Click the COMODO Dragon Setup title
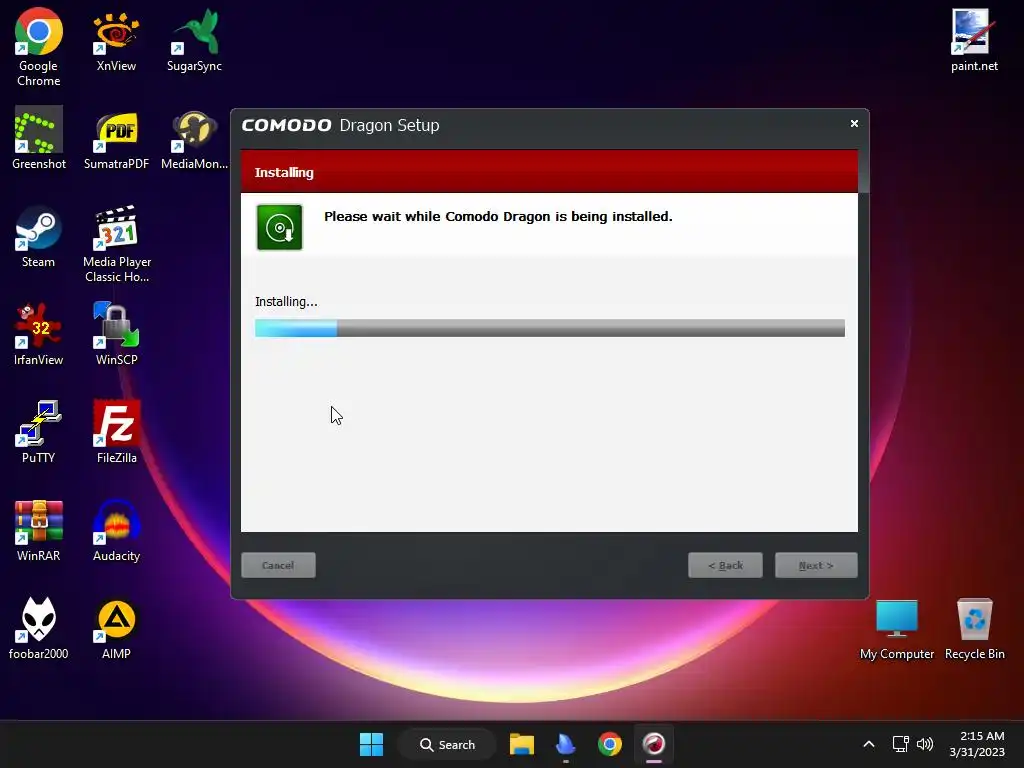This screenshot has height=768, width=1024. (340, 125)
